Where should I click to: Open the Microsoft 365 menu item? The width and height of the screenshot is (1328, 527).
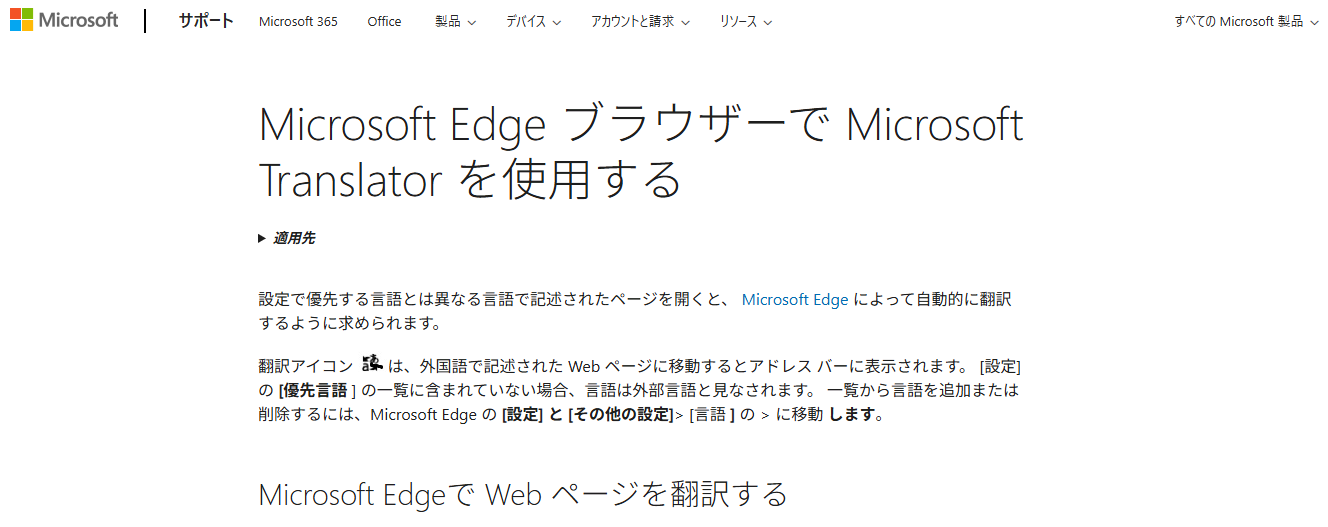coord(298,22)
